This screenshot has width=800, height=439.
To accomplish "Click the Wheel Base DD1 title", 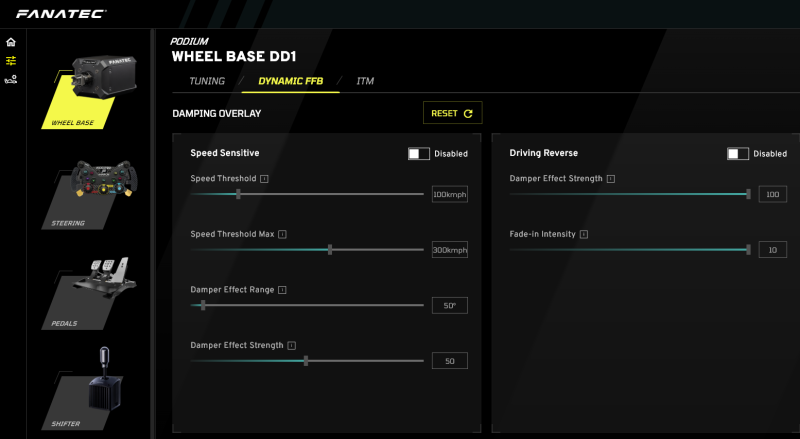I will pos(234,56).
